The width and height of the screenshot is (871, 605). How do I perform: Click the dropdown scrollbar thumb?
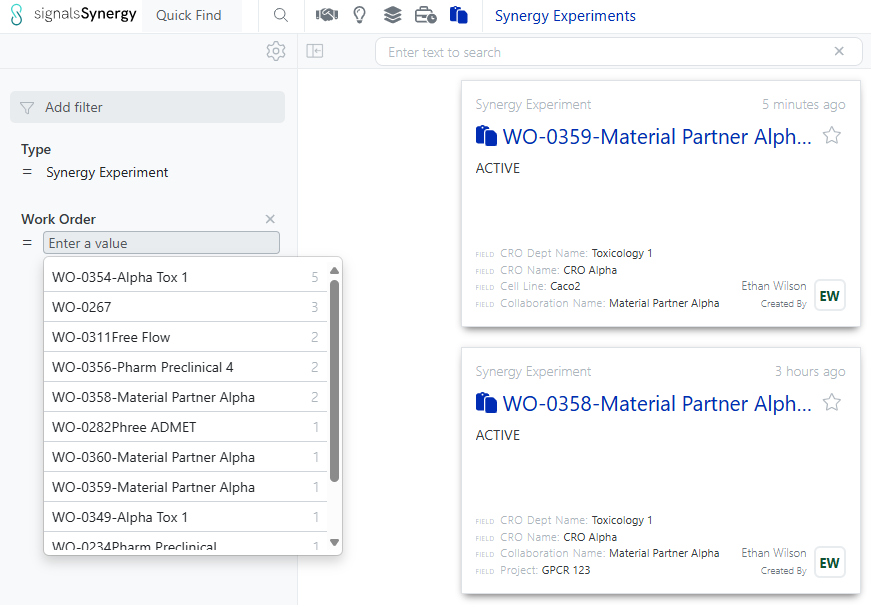click(x=334, y=381)
